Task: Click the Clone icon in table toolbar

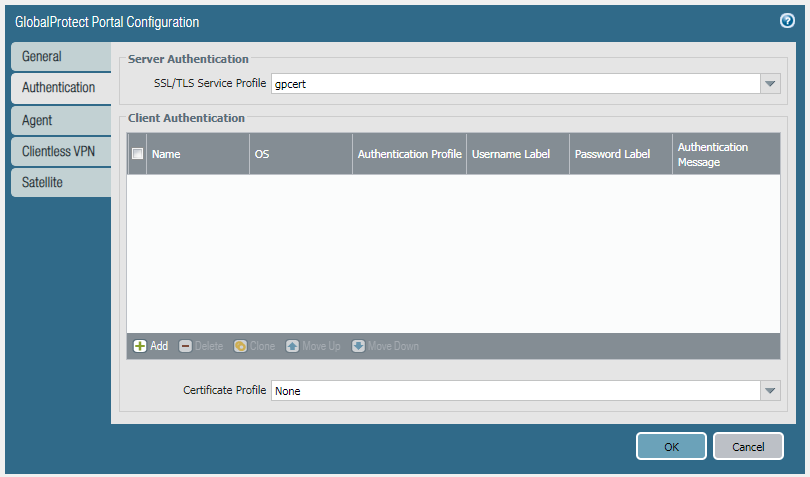Action: click(240, 346)
